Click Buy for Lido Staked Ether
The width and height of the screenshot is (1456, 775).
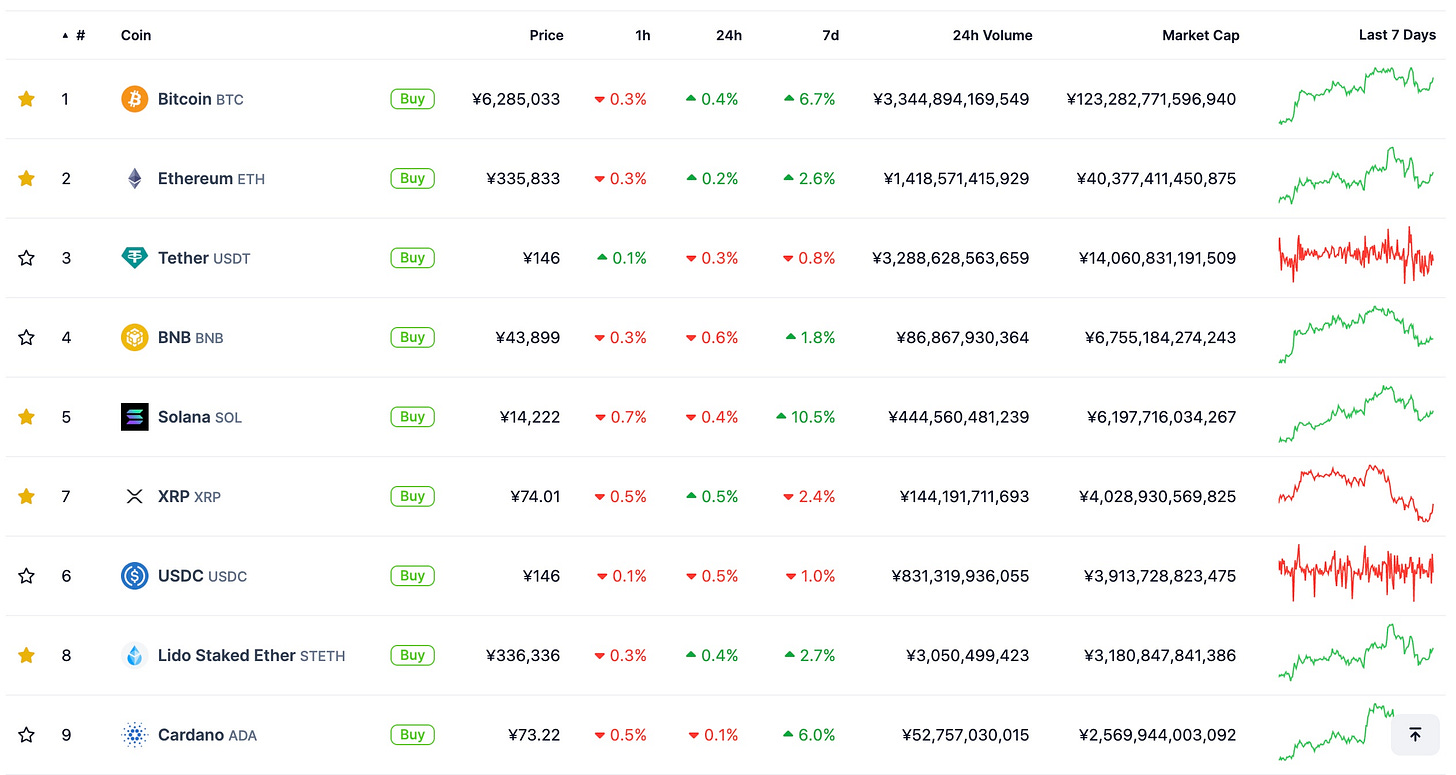coord(413,655)
